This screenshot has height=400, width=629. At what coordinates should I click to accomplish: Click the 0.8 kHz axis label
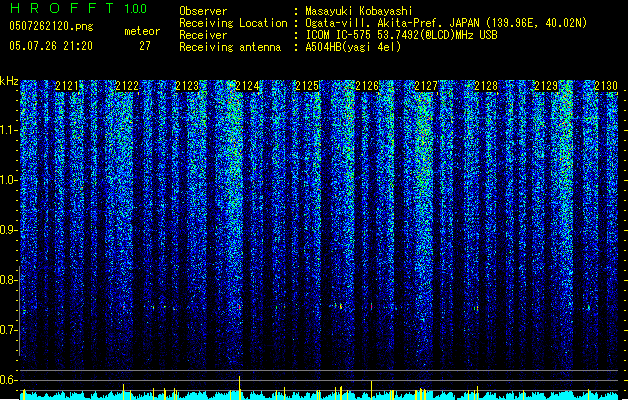pos(8,280)
